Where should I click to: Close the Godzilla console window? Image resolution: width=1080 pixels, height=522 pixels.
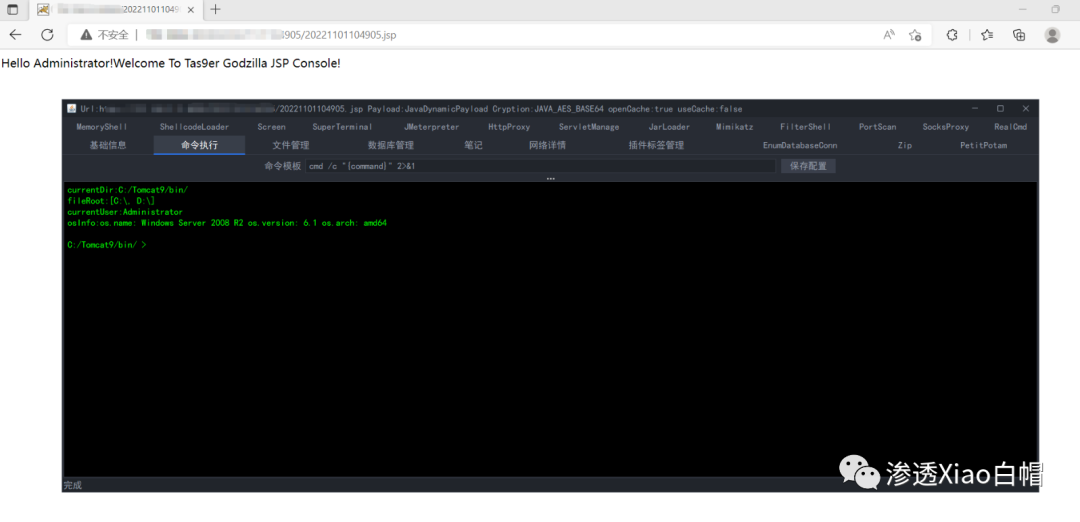[1026, 109]
